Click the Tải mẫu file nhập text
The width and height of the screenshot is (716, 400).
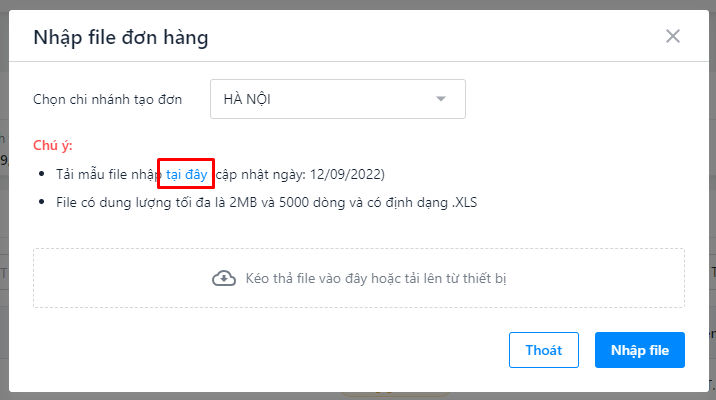coord(109,174)
